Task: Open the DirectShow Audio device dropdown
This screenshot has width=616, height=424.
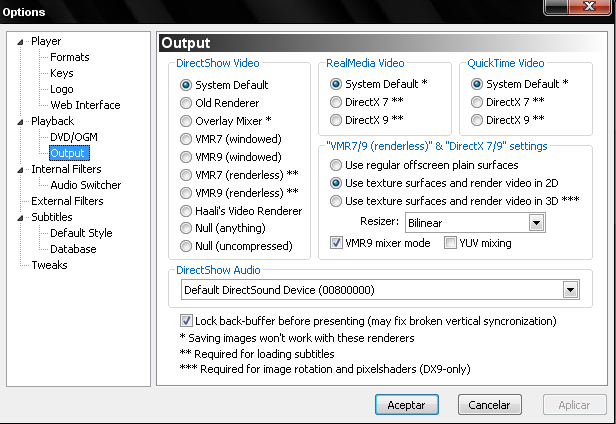Action: [x=570, y=290]
